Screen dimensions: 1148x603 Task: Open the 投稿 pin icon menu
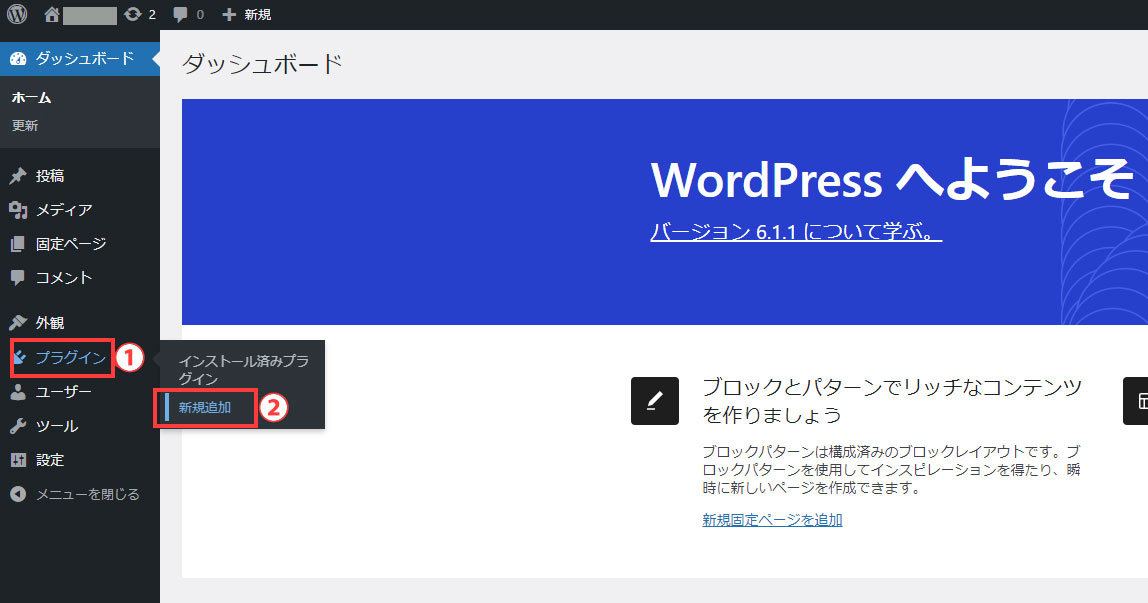(18, 176)
